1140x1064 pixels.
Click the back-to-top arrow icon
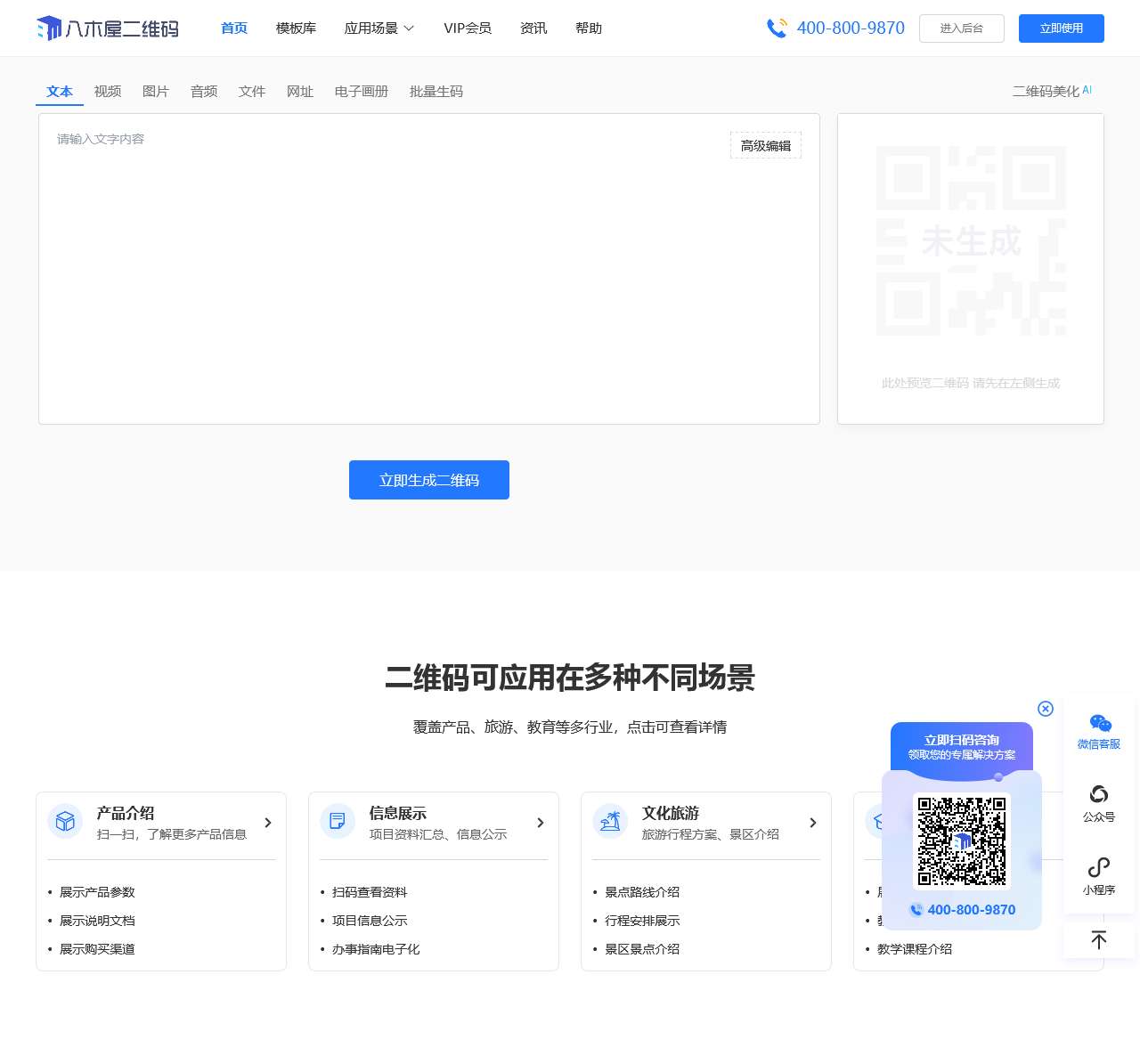pos(1098,938)
